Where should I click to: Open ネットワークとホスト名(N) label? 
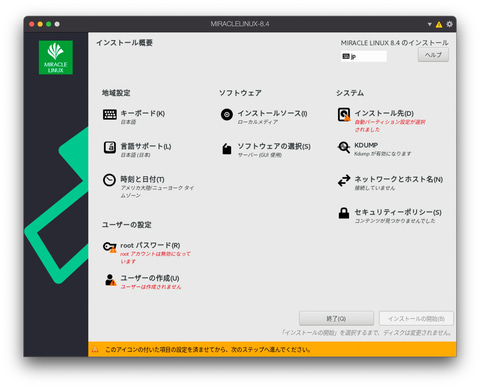[399, 179]
